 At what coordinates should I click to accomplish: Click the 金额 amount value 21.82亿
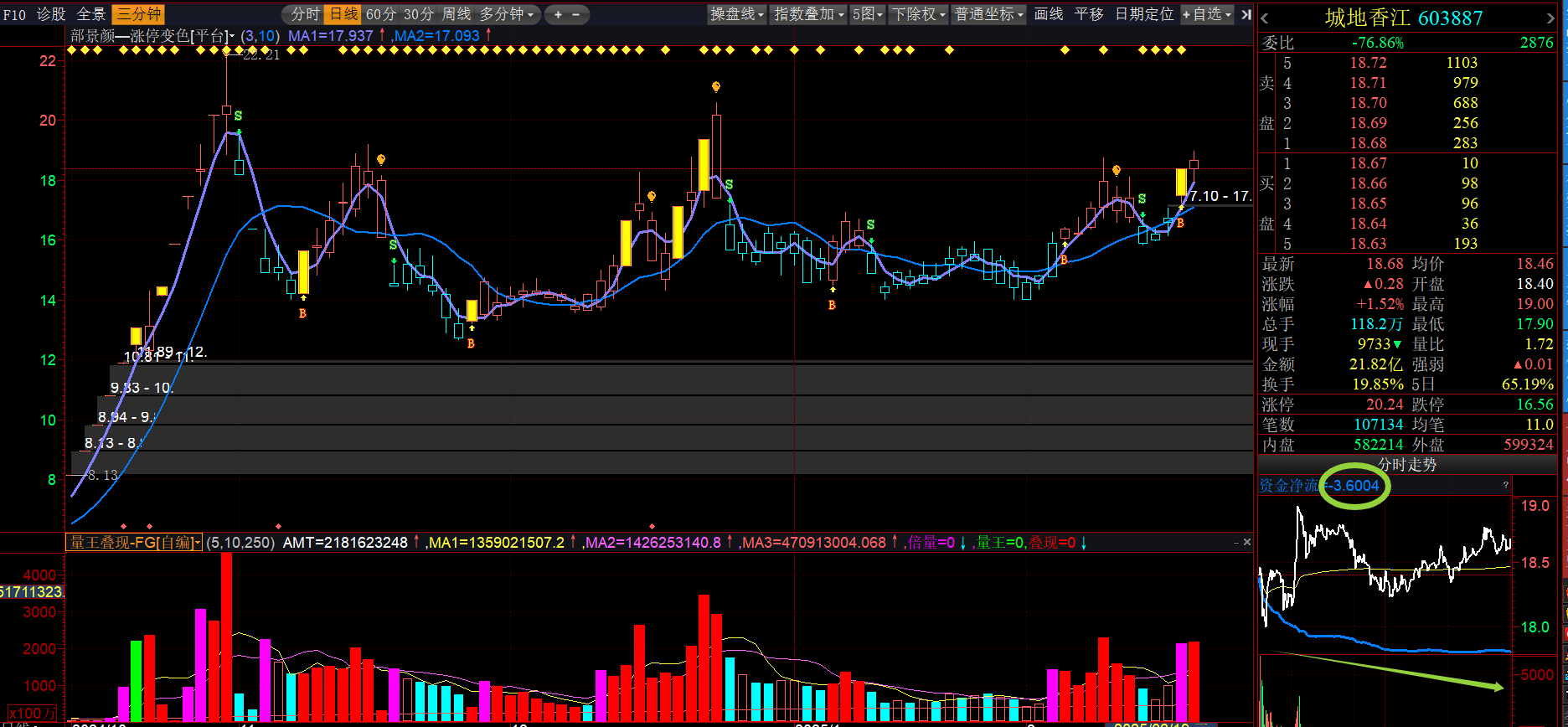coord(1376,364)
